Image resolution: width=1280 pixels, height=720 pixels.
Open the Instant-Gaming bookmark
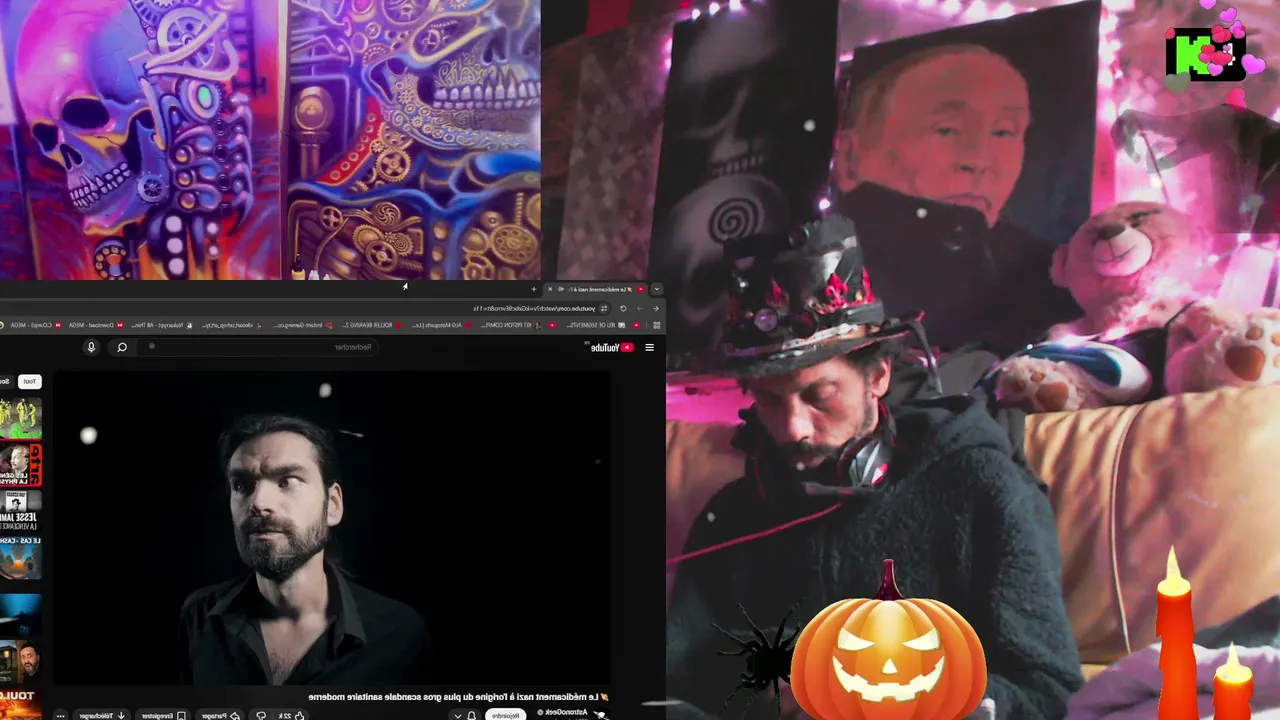303,325
